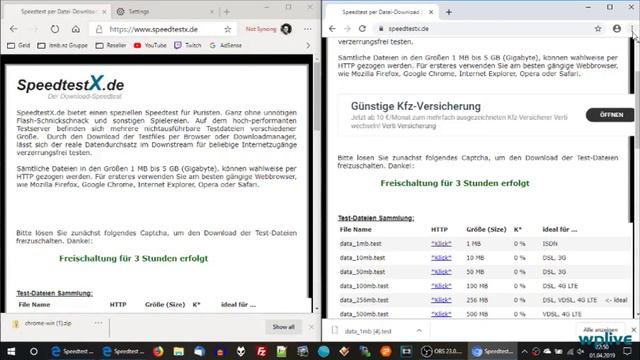Open the Chrome profile icon
Viewport: 640px width, 360px height.
(617, 29)
